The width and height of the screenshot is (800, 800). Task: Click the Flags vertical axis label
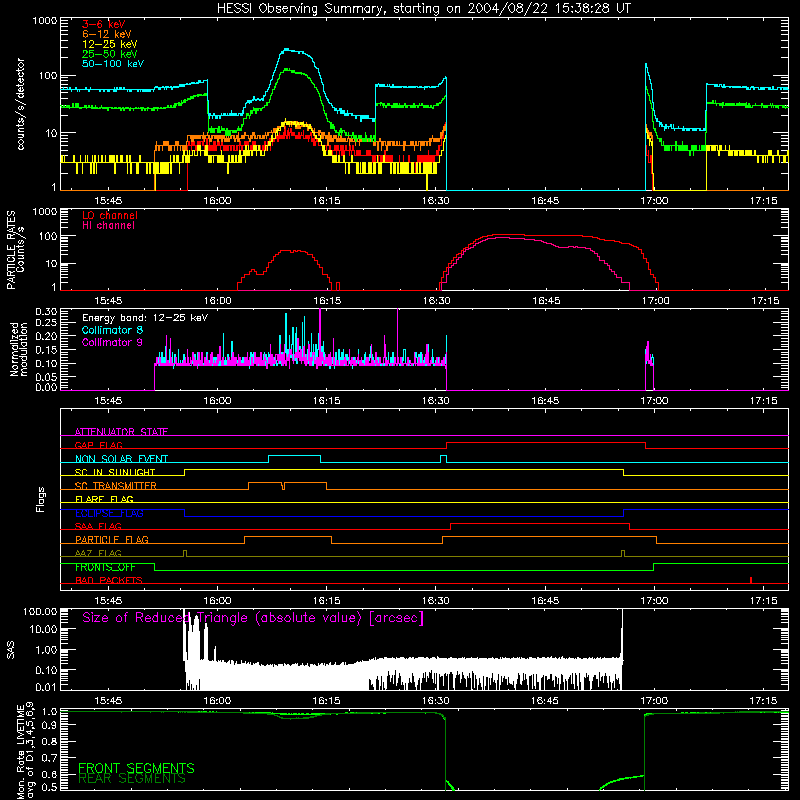pyautogui.click(x=41, y=499)
